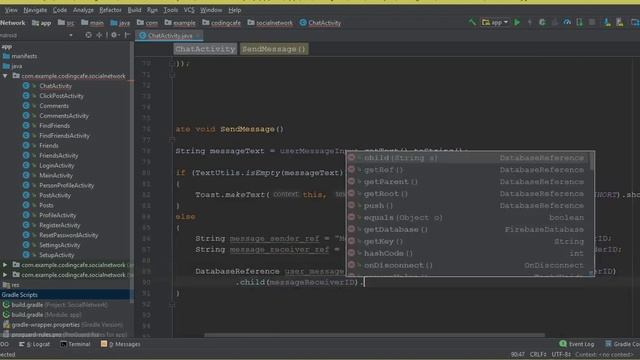Open the Analyze menu
The width and height of the screenshot is (640, 360).
click(x=83, y=10)
